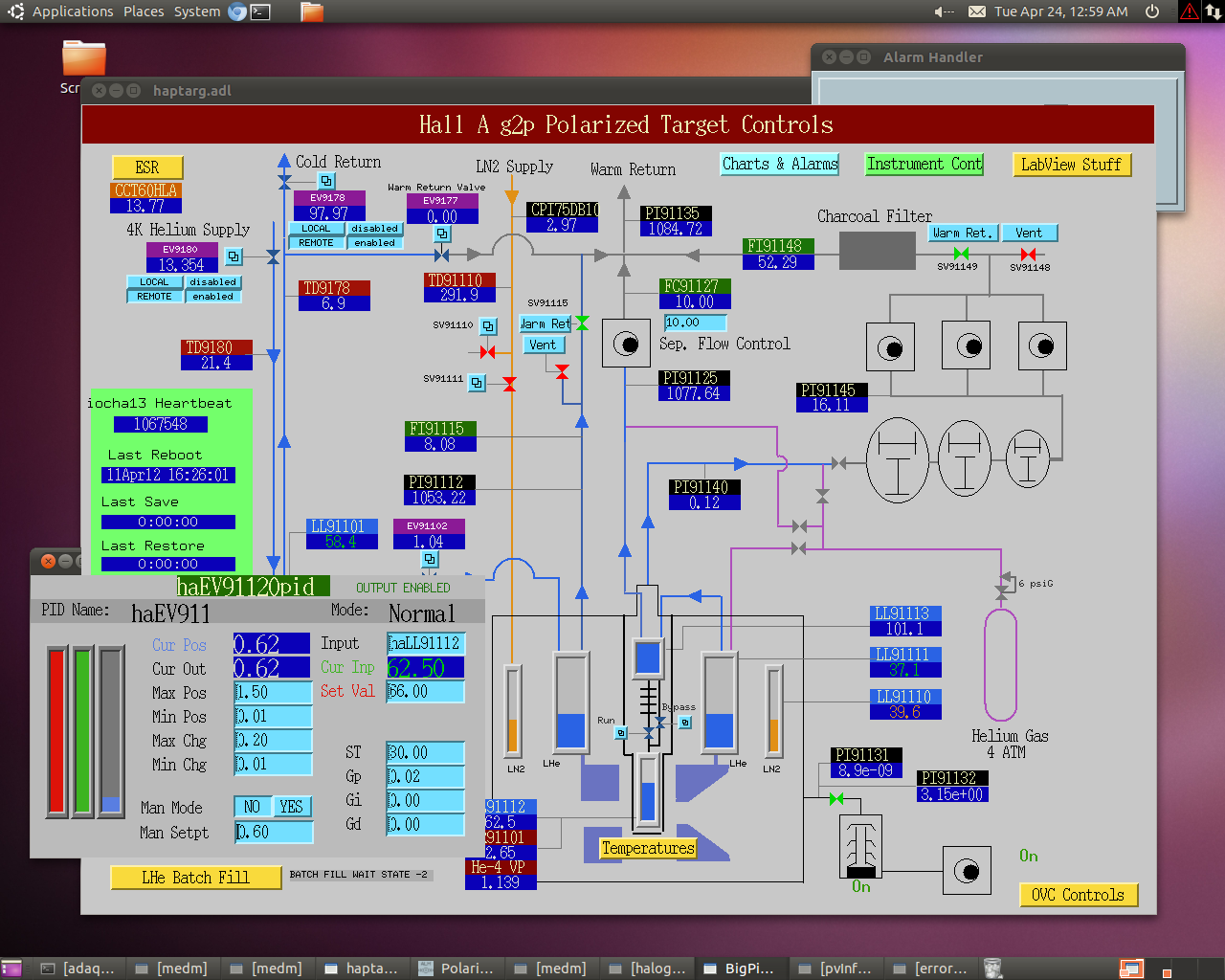Open power/session menu icon
1225x980 pixels.
click(1152, 11)
